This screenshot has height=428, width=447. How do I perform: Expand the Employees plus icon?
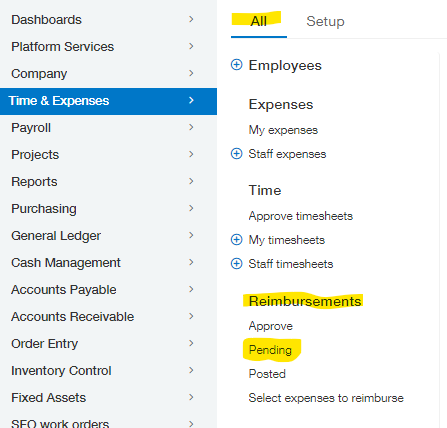tap(236, 65)
